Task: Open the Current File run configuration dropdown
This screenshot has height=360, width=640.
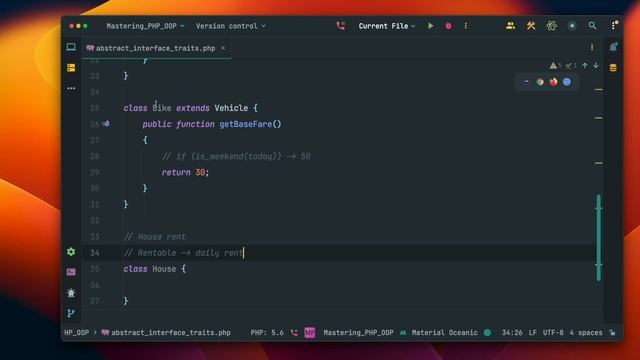Action: [x=387, y=26]
